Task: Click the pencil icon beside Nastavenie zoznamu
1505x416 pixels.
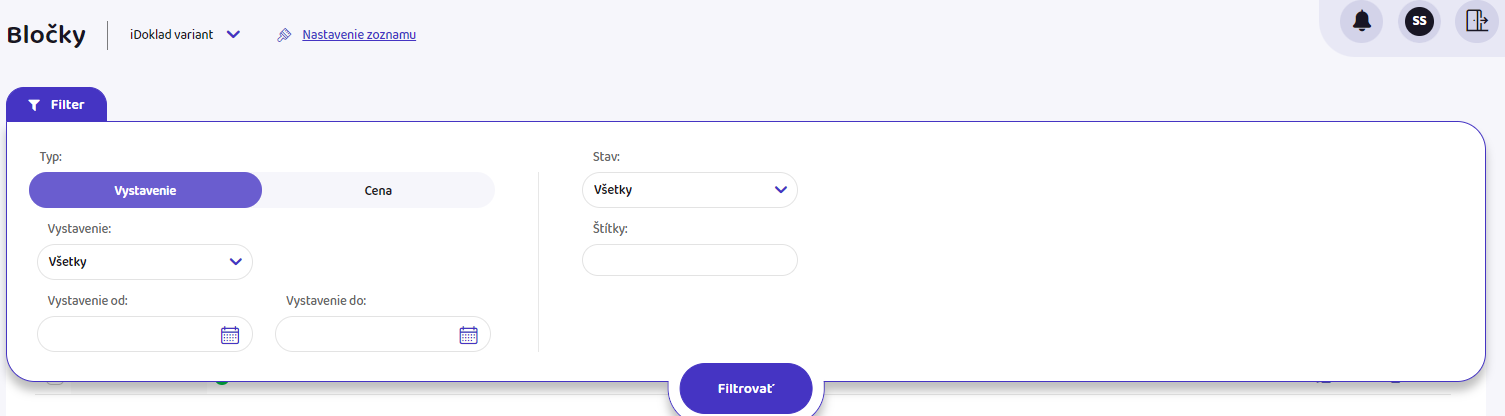Action: tap(284, 35)
